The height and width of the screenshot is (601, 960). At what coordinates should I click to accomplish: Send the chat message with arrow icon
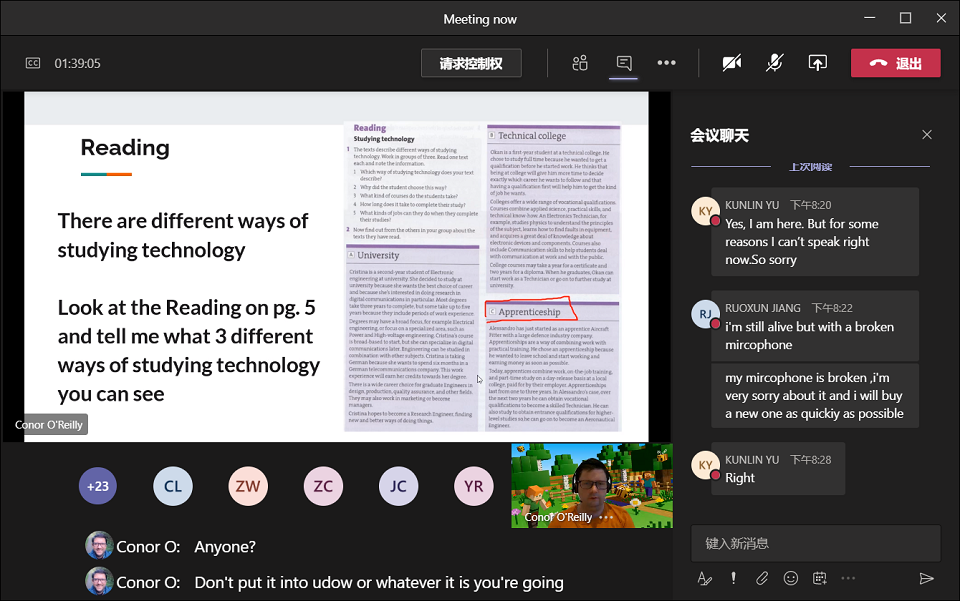point(926,578)
